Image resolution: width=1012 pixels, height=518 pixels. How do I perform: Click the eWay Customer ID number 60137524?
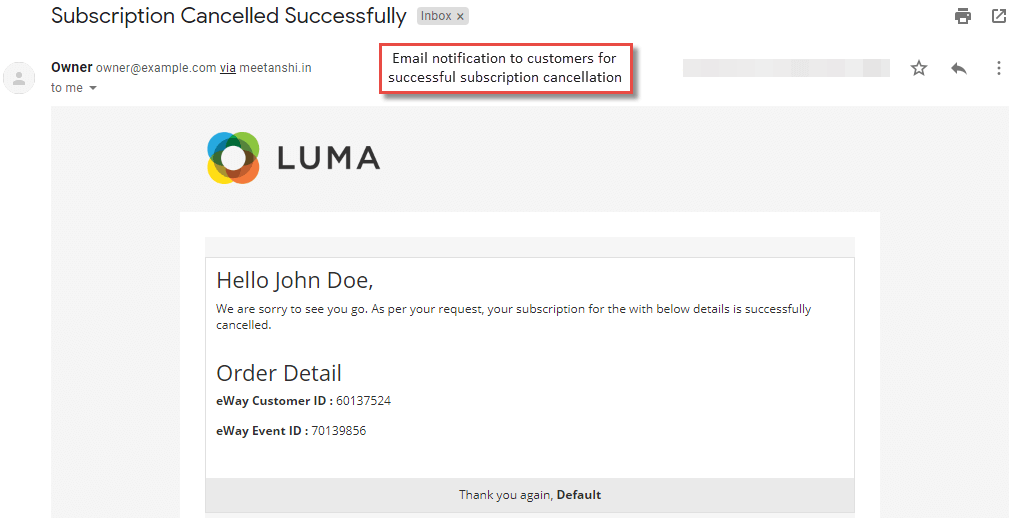tap(363, 401)
